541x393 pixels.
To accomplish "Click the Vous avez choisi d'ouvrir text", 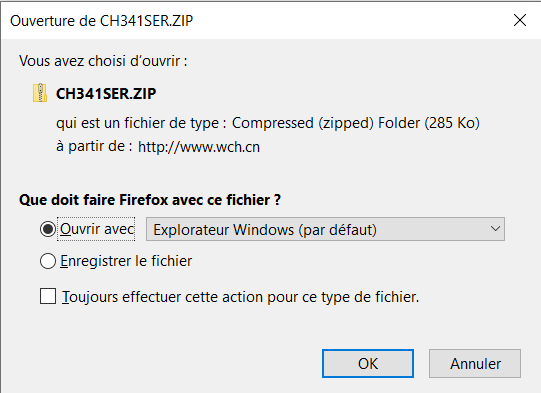I will 103,61.
